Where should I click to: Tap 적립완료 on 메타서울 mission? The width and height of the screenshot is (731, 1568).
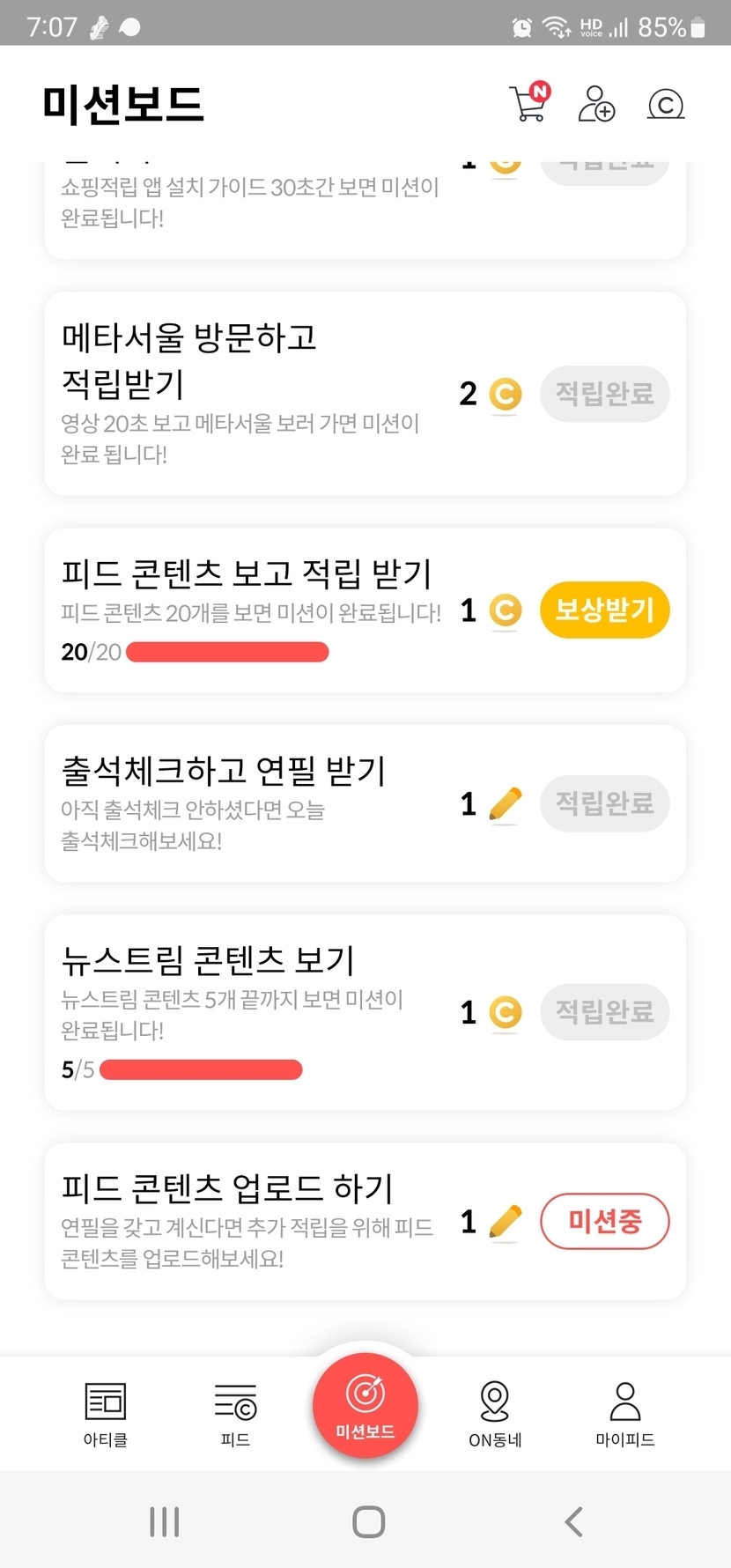pyautogui.click(x=604, y=394)
